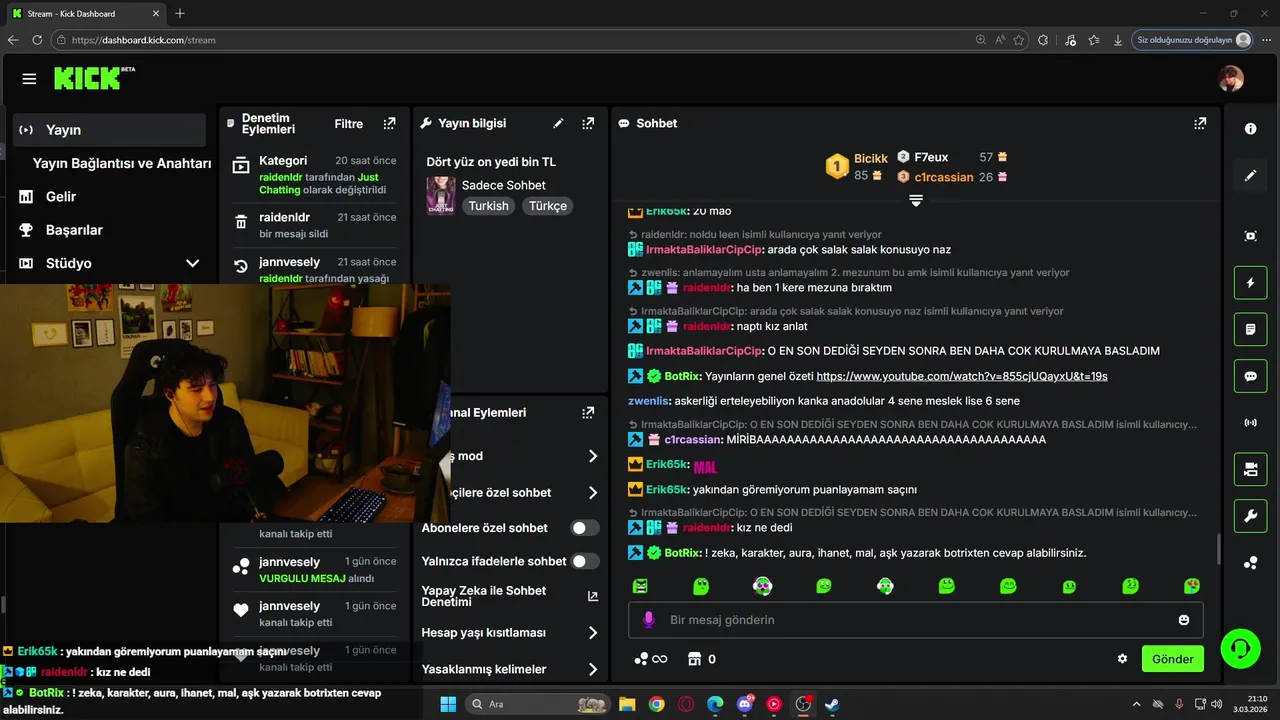1280x720 pixels.
Task: Pop out the Denetim Eylemleri panel
Action: click(x=389, y=124)
